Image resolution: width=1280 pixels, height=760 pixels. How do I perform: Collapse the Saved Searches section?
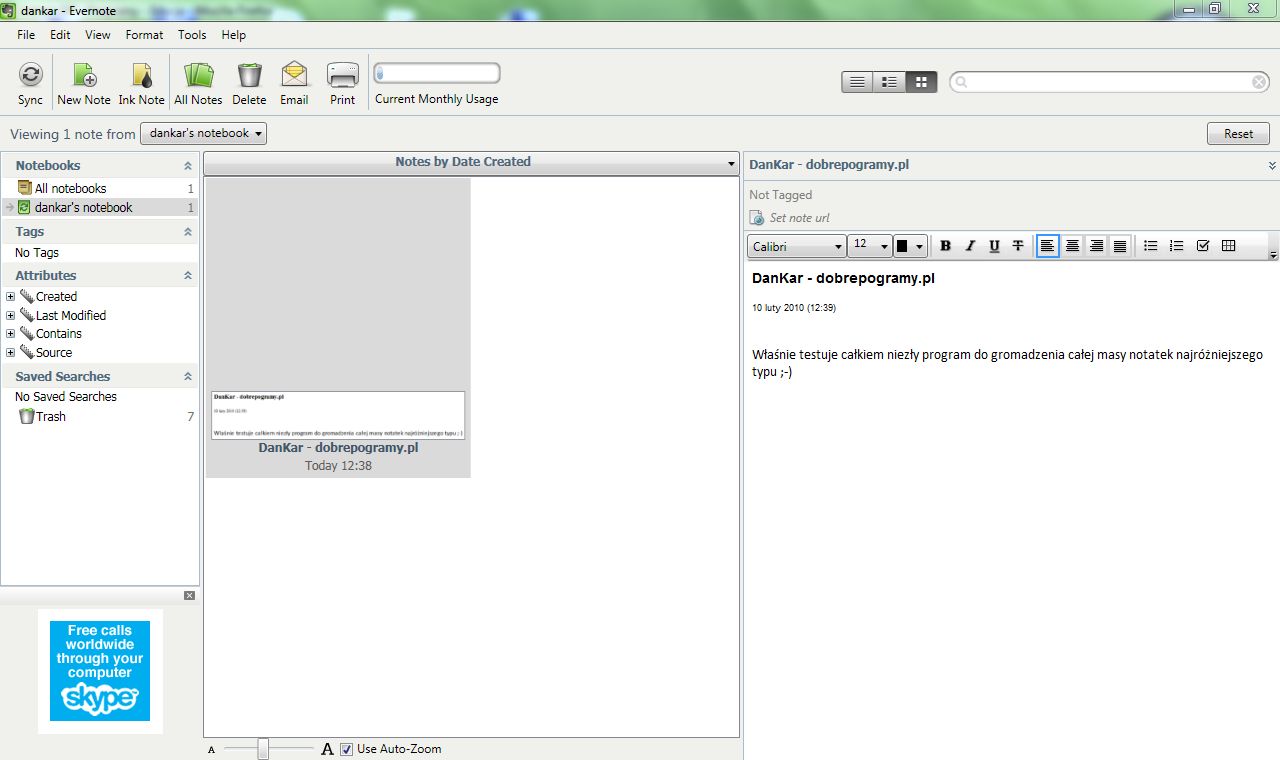click(x=187, y=377)
